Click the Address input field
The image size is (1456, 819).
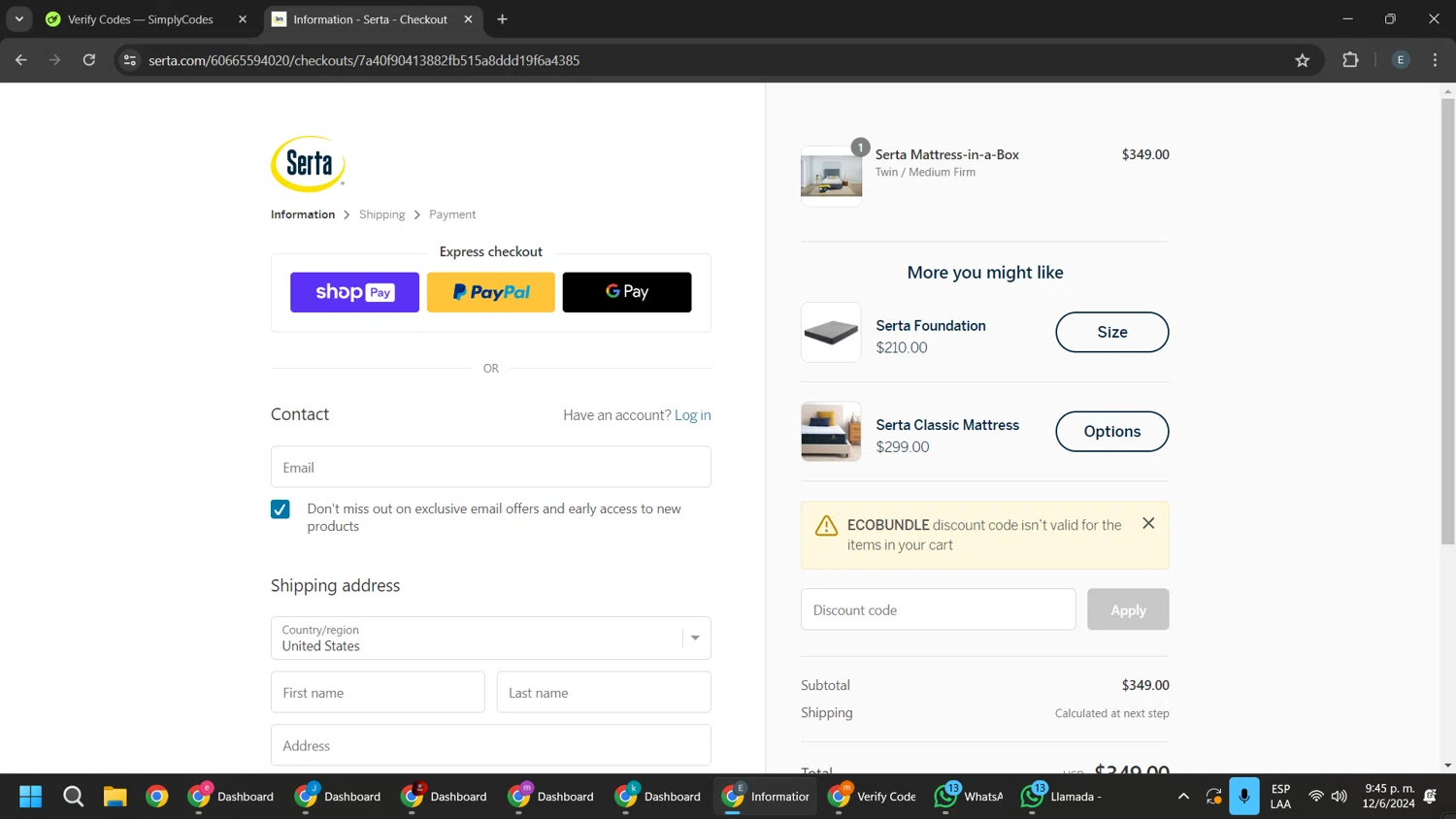tap(491, 745)
